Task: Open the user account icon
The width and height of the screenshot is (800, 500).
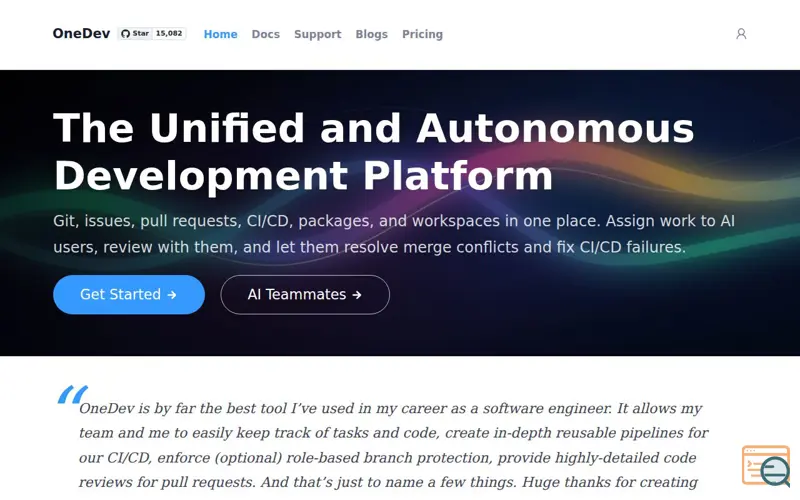Action: 741,34
